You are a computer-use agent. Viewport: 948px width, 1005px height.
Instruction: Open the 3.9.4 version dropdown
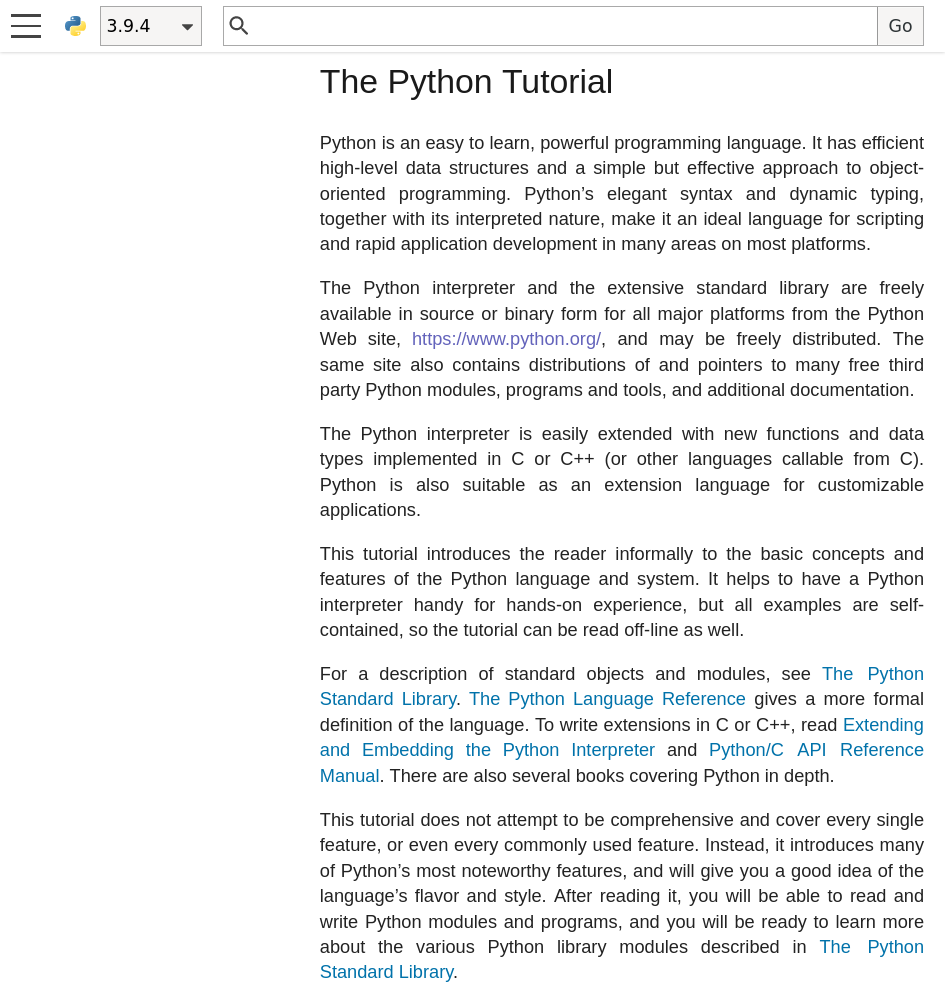151,26
